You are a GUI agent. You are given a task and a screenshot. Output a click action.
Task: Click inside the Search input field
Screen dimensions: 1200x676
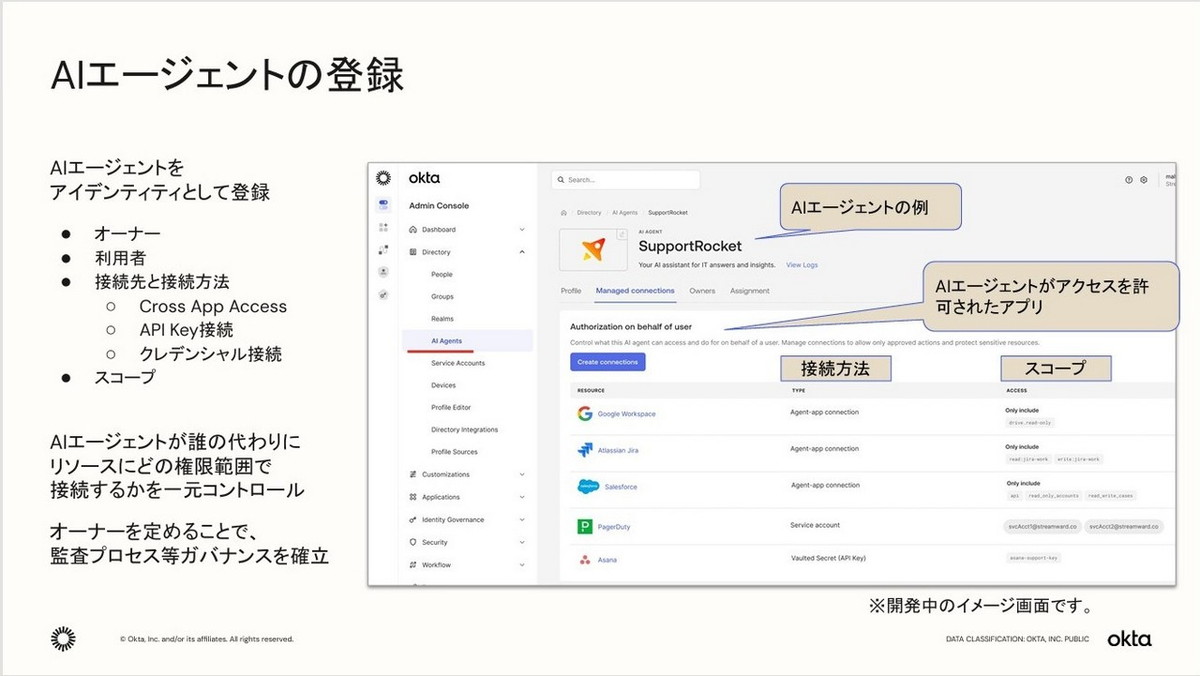click(625, 180)
